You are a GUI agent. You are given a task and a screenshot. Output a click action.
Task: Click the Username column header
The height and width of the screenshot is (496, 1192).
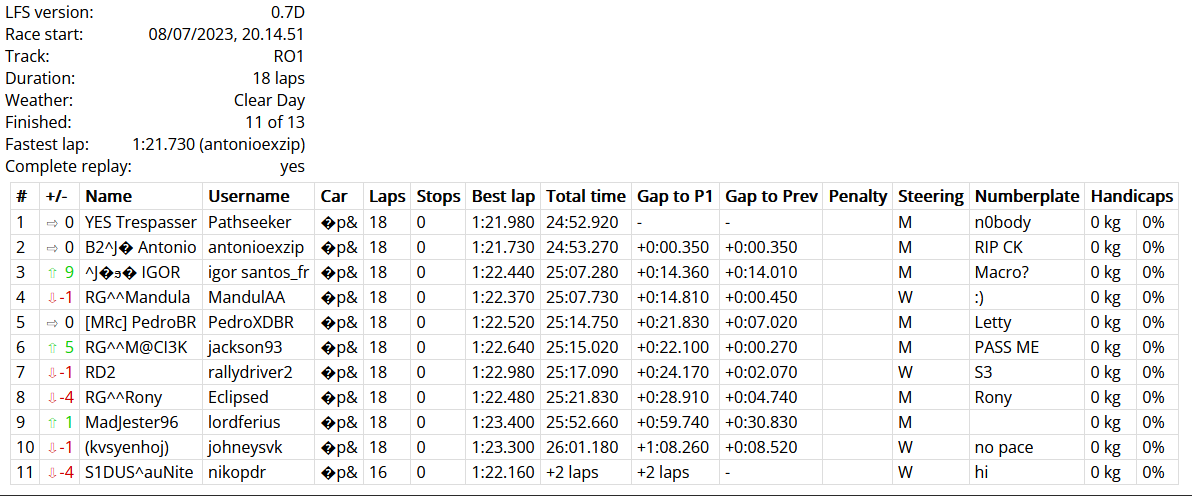click(x=248, y=196)
